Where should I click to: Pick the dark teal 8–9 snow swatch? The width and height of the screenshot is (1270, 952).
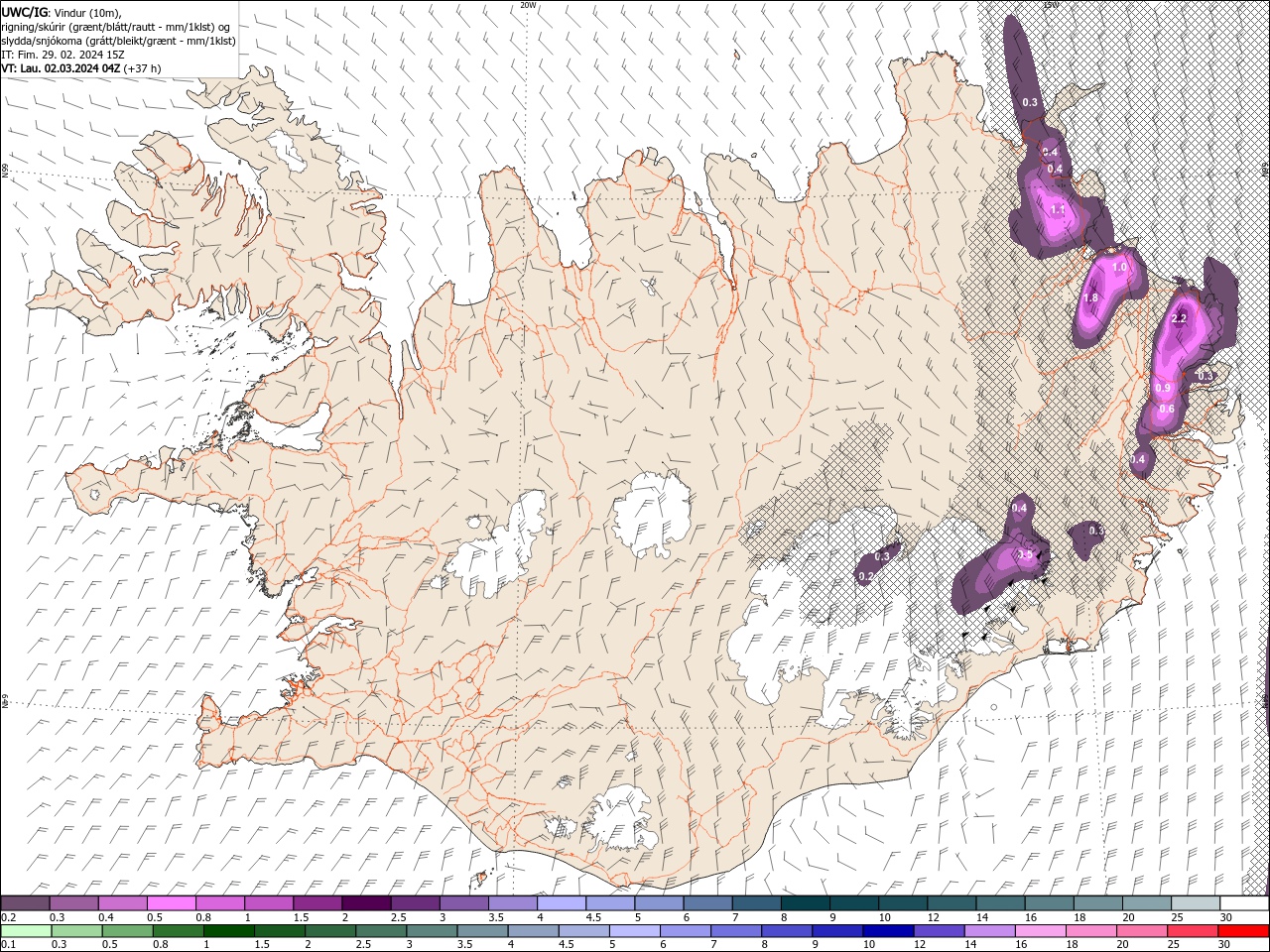(x=806, y=903)
